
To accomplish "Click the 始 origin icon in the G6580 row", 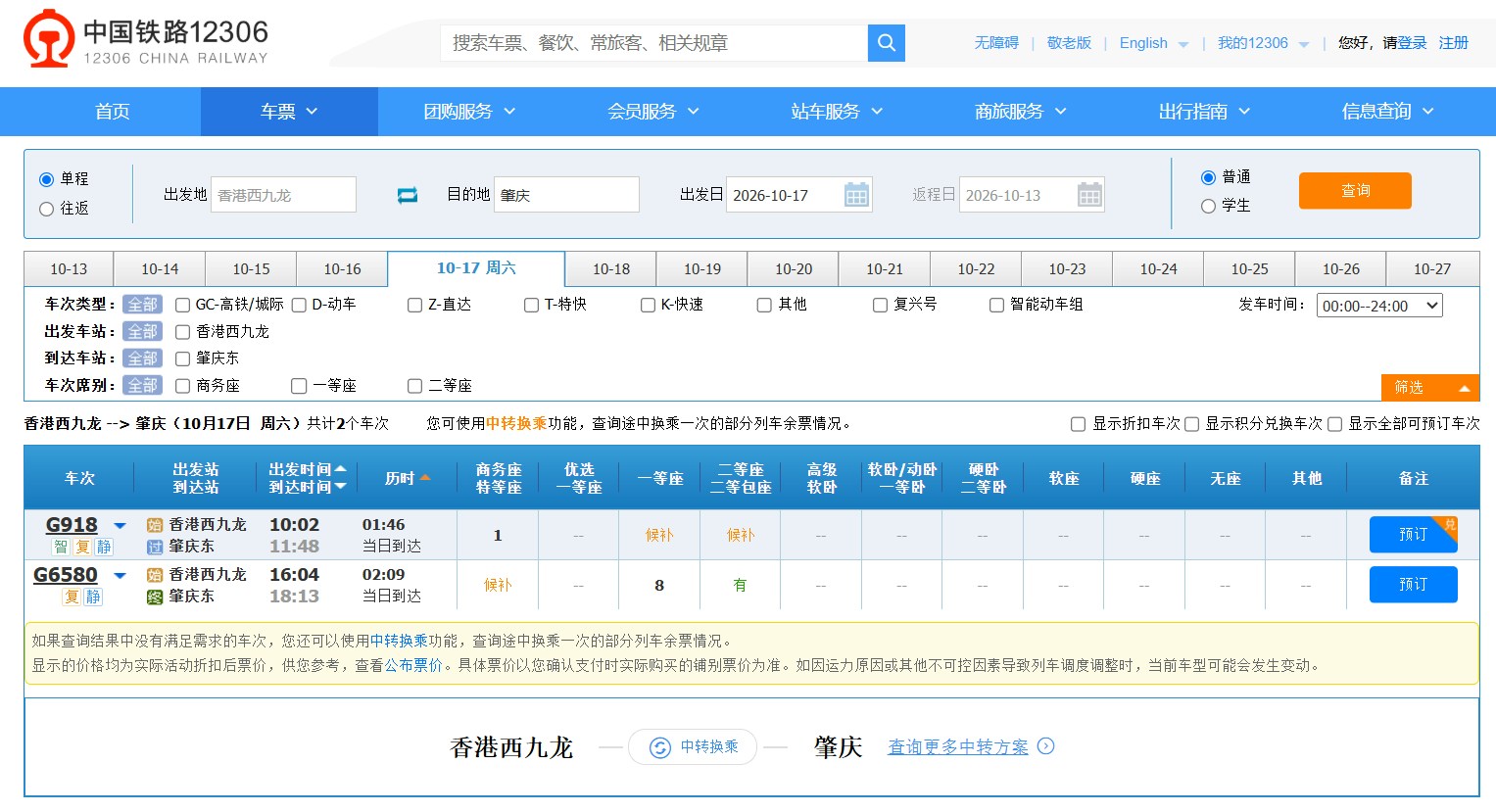I will pos(155,575).
